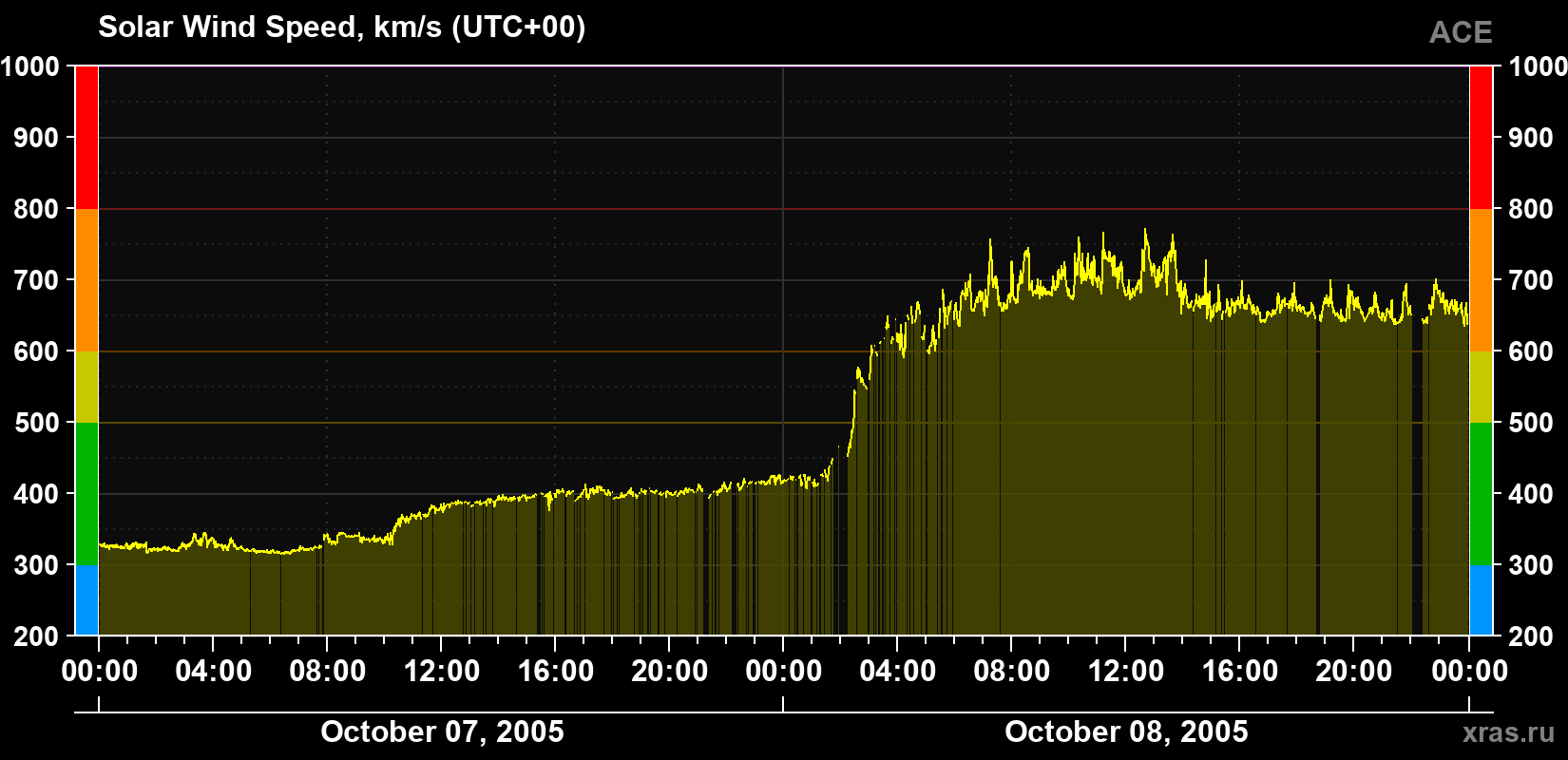Pick the green band of the left-axis color scale
The height and width of the screenshot is (760, 1568).
click(86, 494)
